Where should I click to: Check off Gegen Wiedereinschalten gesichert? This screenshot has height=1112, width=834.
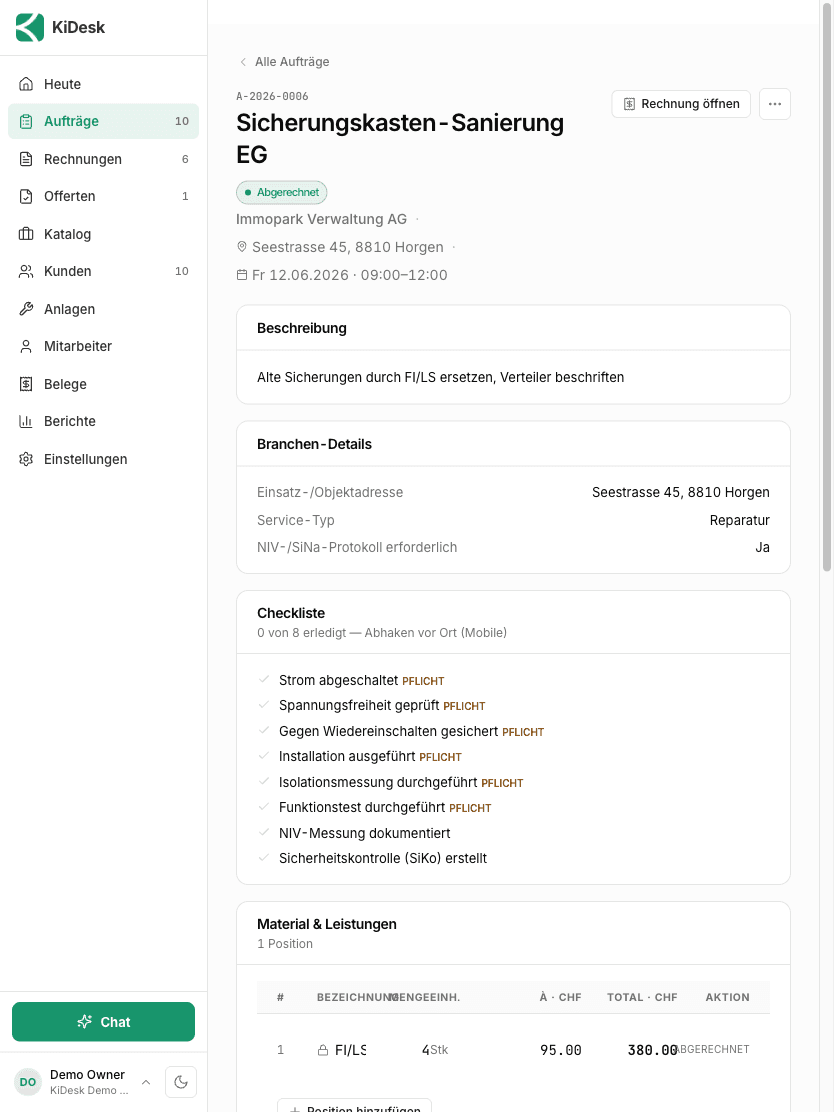tap(264, 730)
